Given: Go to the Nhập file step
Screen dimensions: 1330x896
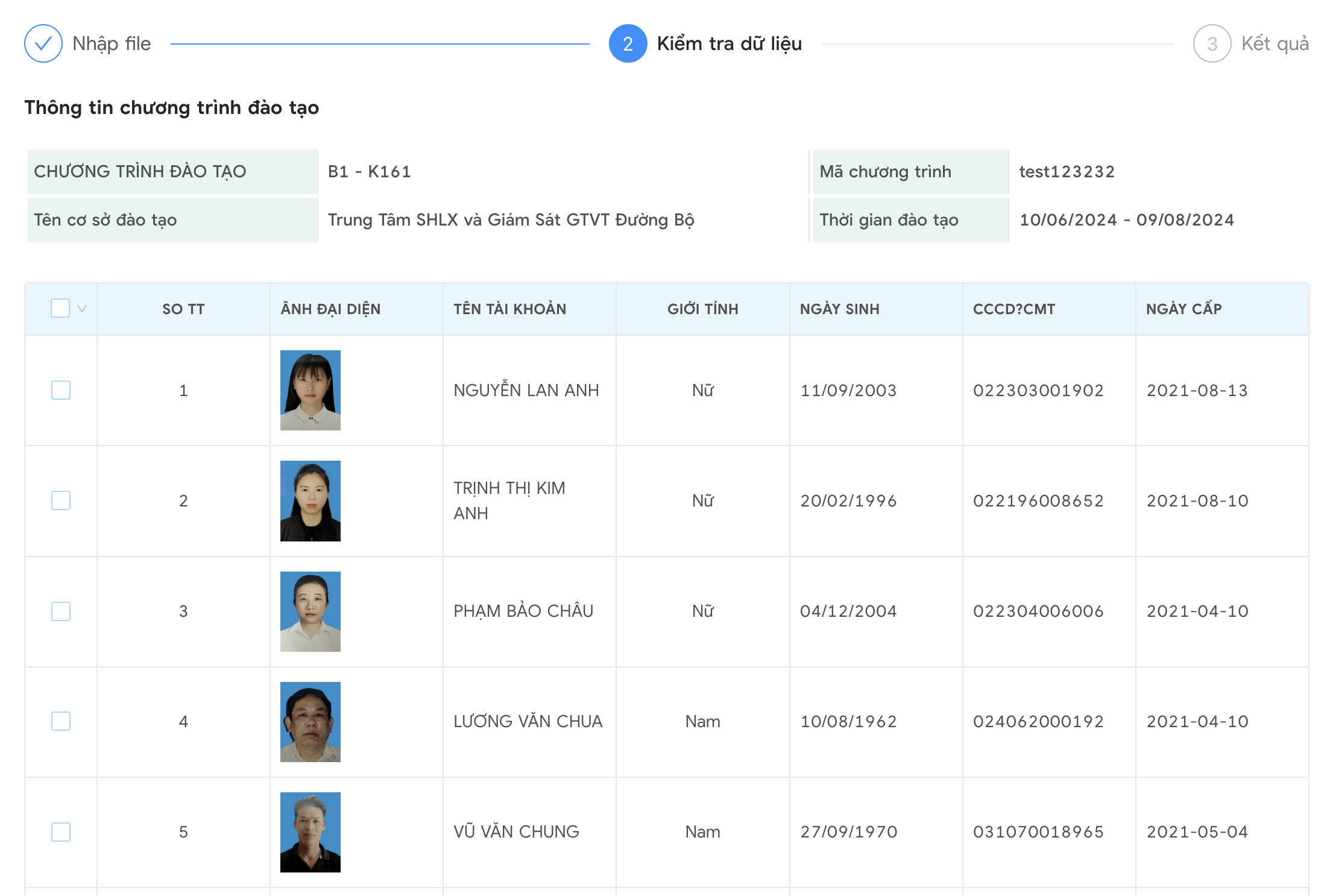Looking at the screenshot, I should 112,43.
